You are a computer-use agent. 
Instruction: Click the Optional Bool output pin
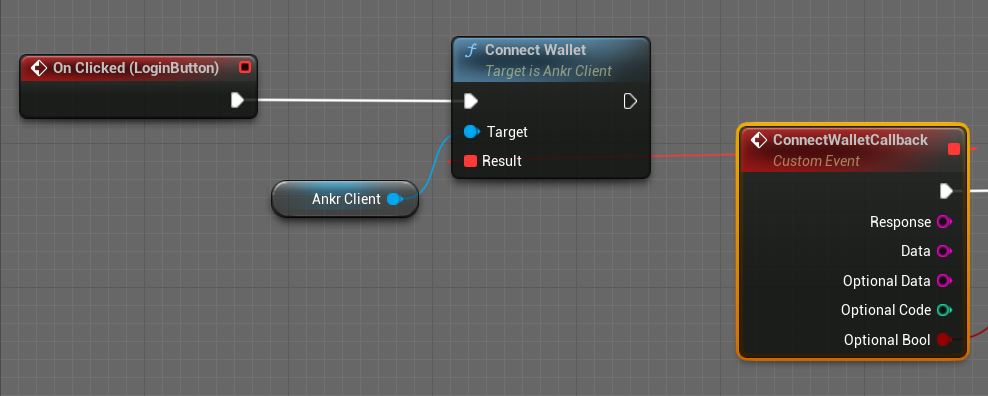943,340
